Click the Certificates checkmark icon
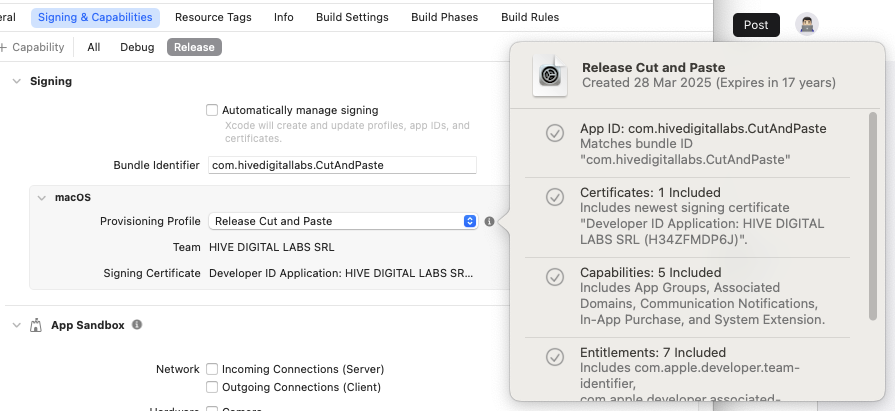 click(x=555, y=197)
